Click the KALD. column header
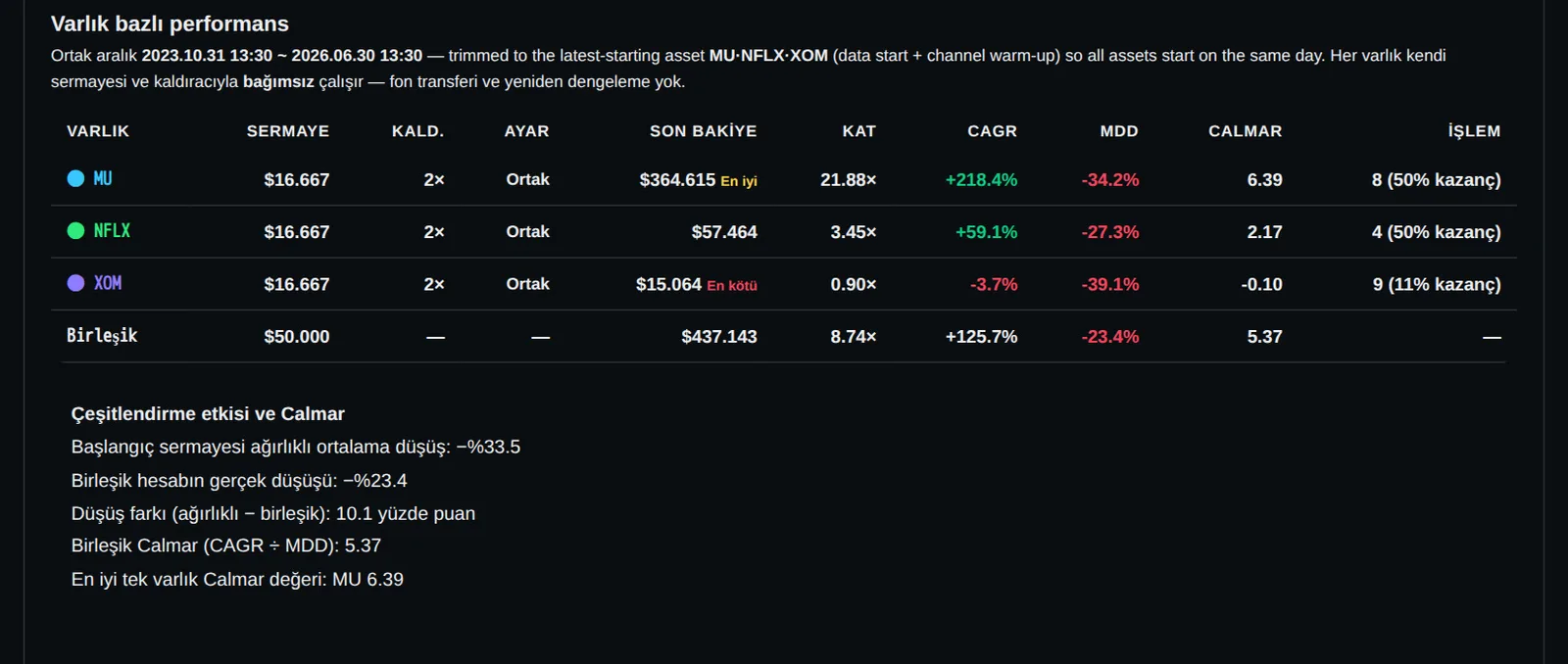Image resolution: width=1568 pixels, height=664 pixels. [418, 131]
